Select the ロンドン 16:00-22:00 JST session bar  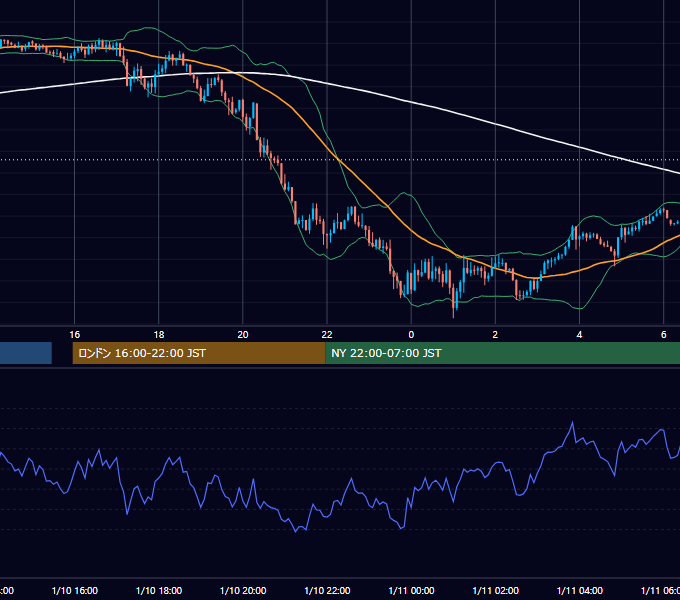199,353
